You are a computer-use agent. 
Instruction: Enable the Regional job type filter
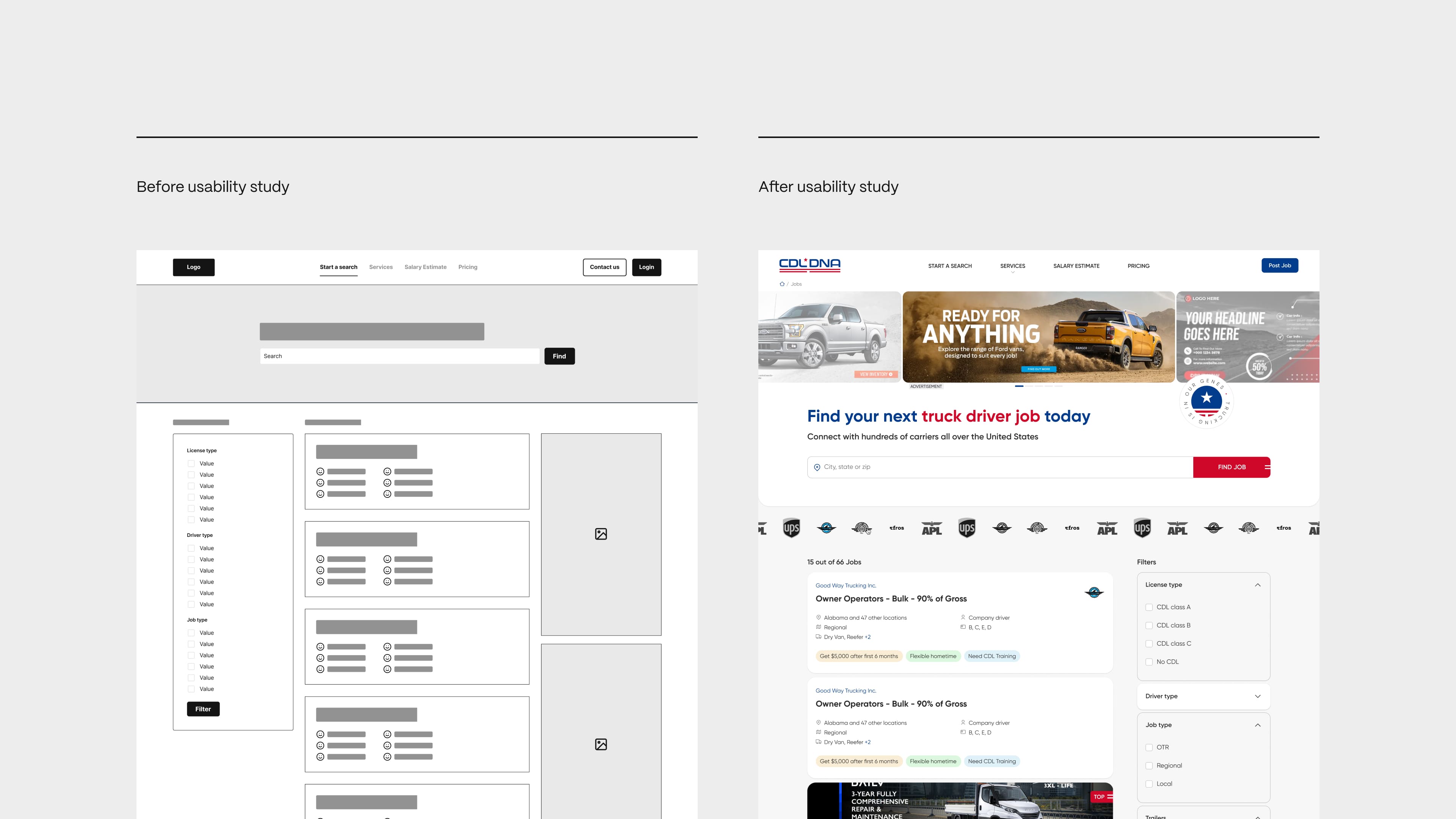1149,766
